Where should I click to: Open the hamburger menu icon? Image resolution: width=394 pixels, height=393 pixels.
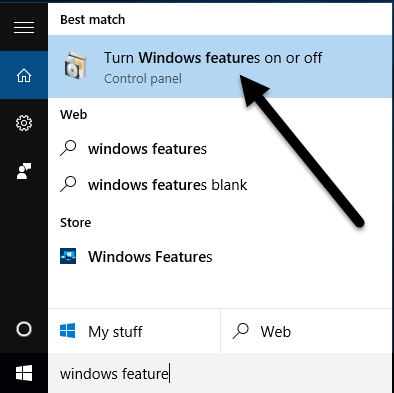pyautogui.click(x=24, y=27)
